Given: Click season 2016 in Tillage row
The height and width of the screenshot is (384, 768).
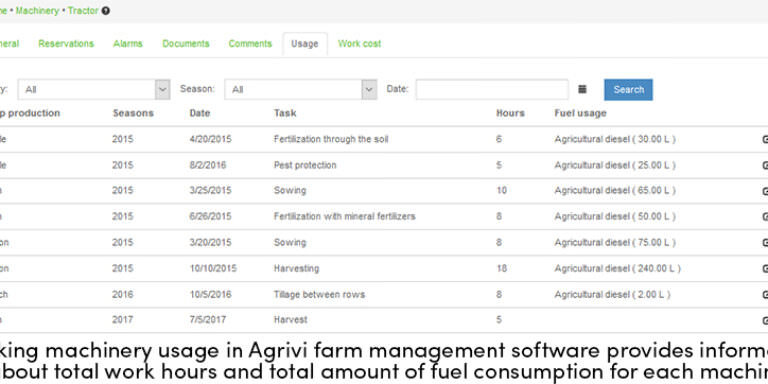Looking at the screenshot, I should pos(122,294).
